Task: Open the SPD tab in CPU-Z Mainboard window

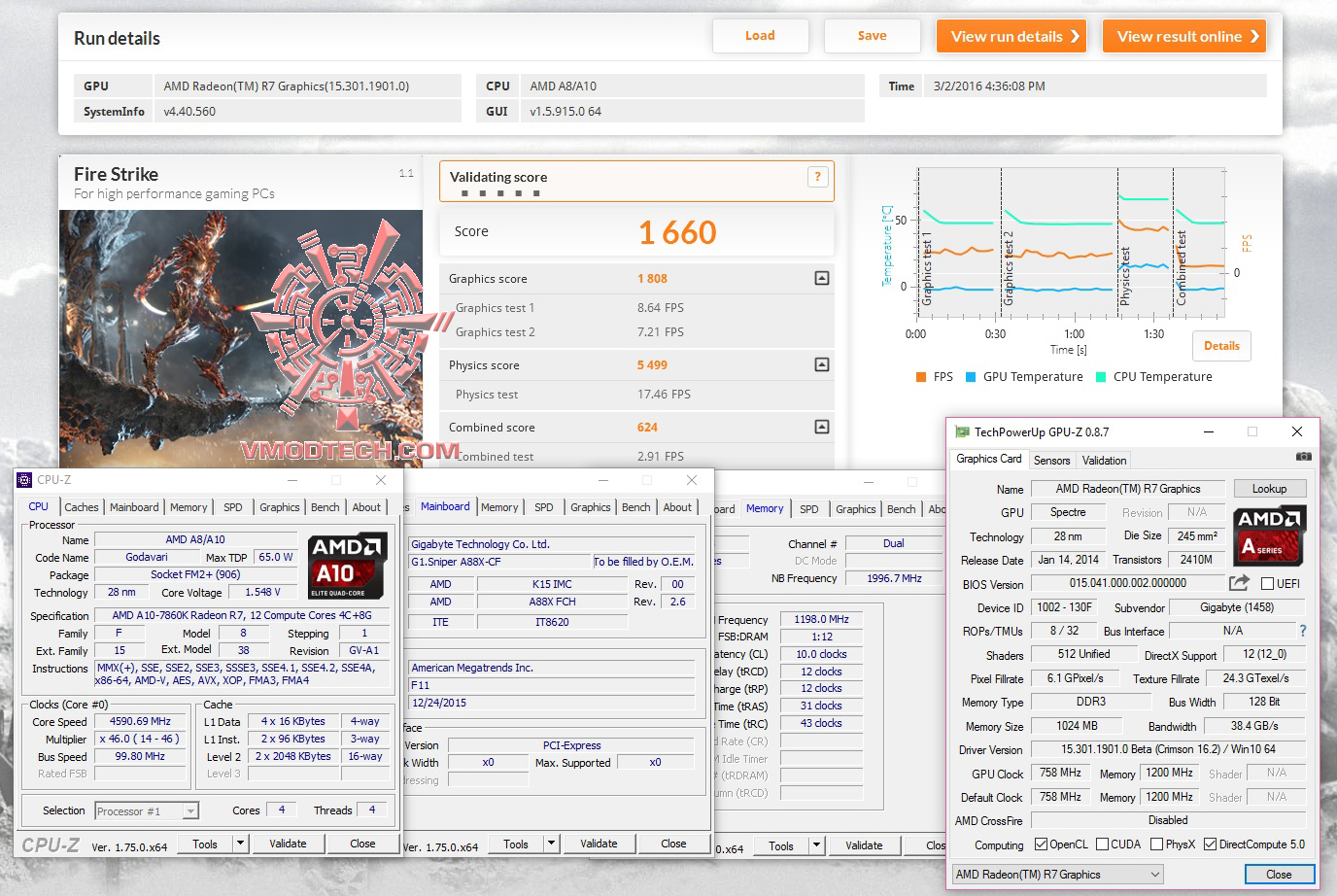Action: tap(544, 507)
